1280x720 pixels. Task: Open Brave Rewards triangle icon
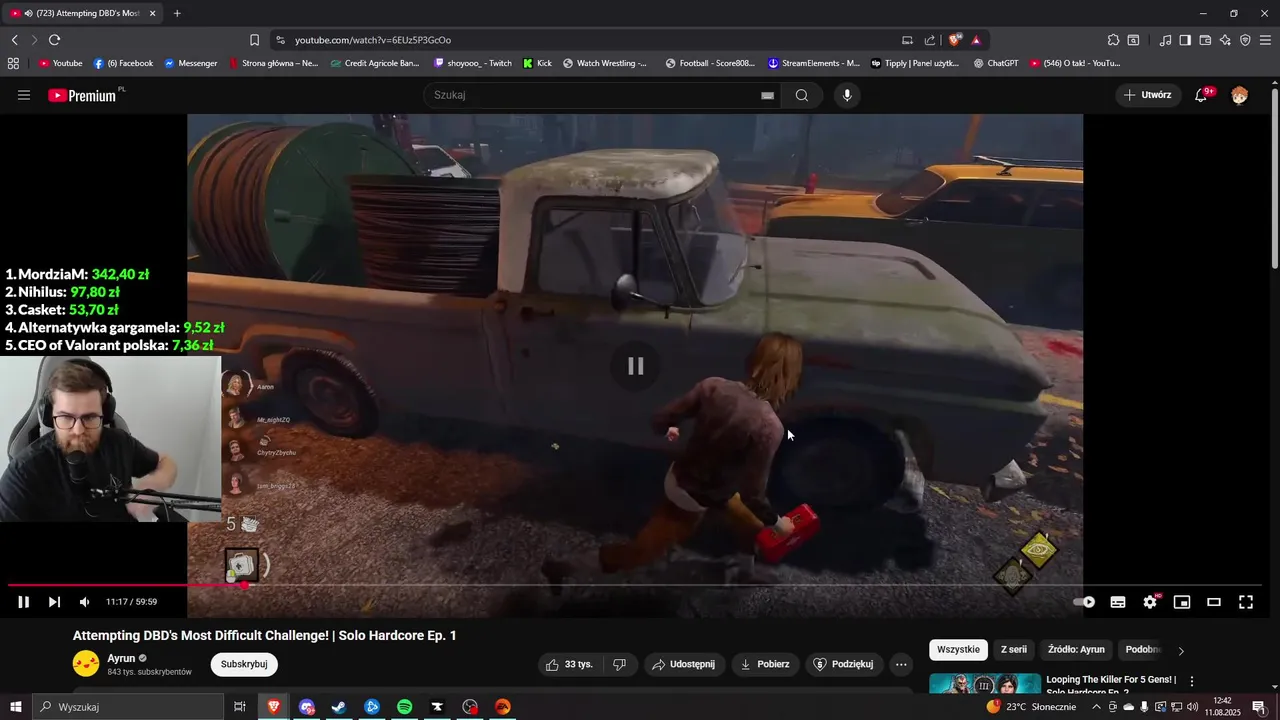click(x=976, y=40)
